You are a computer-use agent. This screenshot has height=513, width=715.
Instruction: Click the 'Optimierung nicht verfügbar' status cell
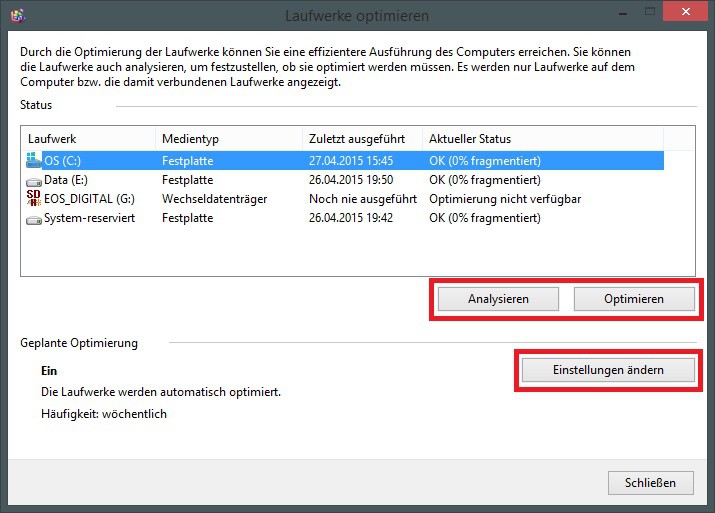point(504,199)
